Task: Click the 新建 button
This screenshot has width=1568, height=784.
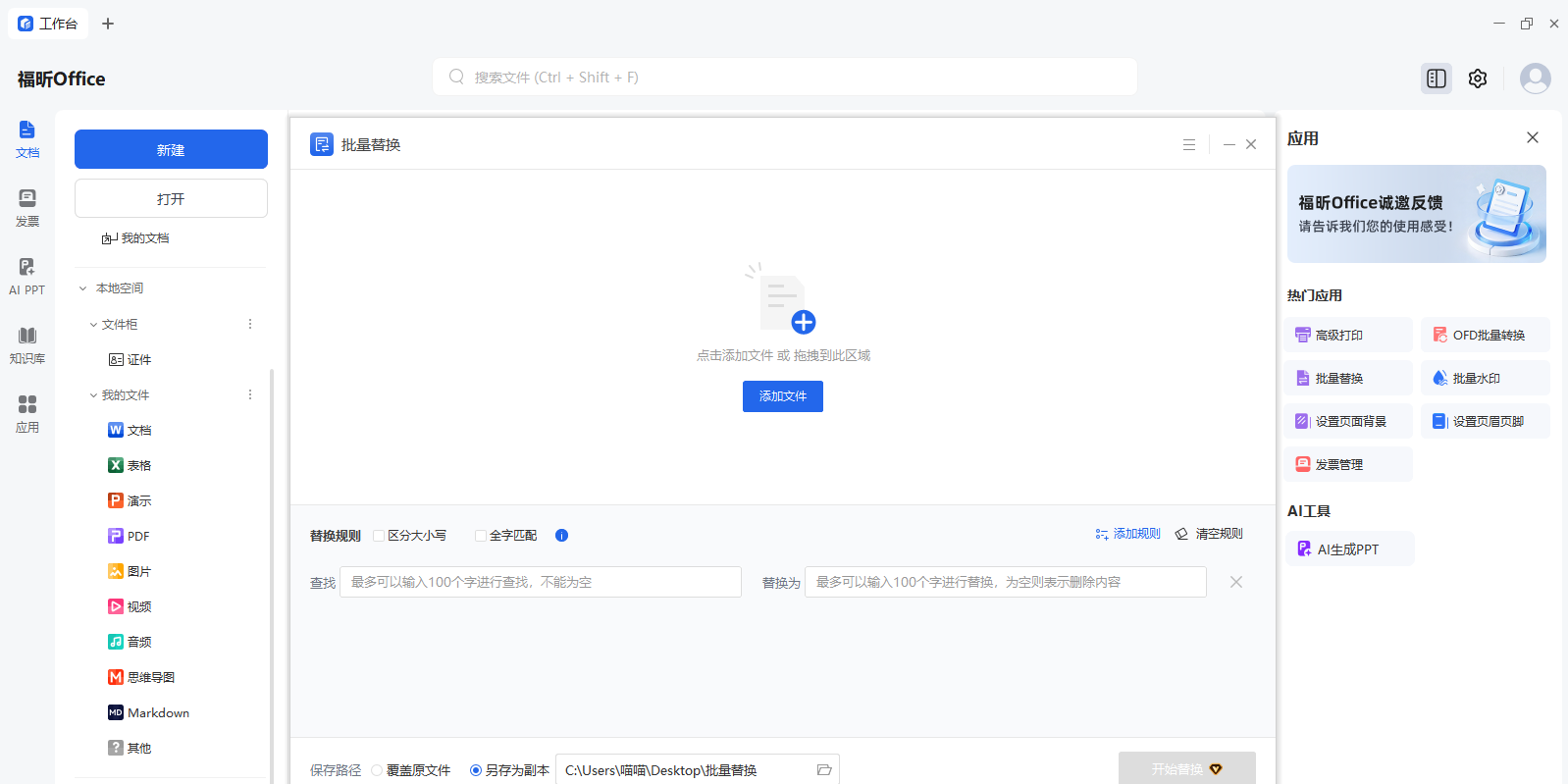Action: click(x=171, y=149)
